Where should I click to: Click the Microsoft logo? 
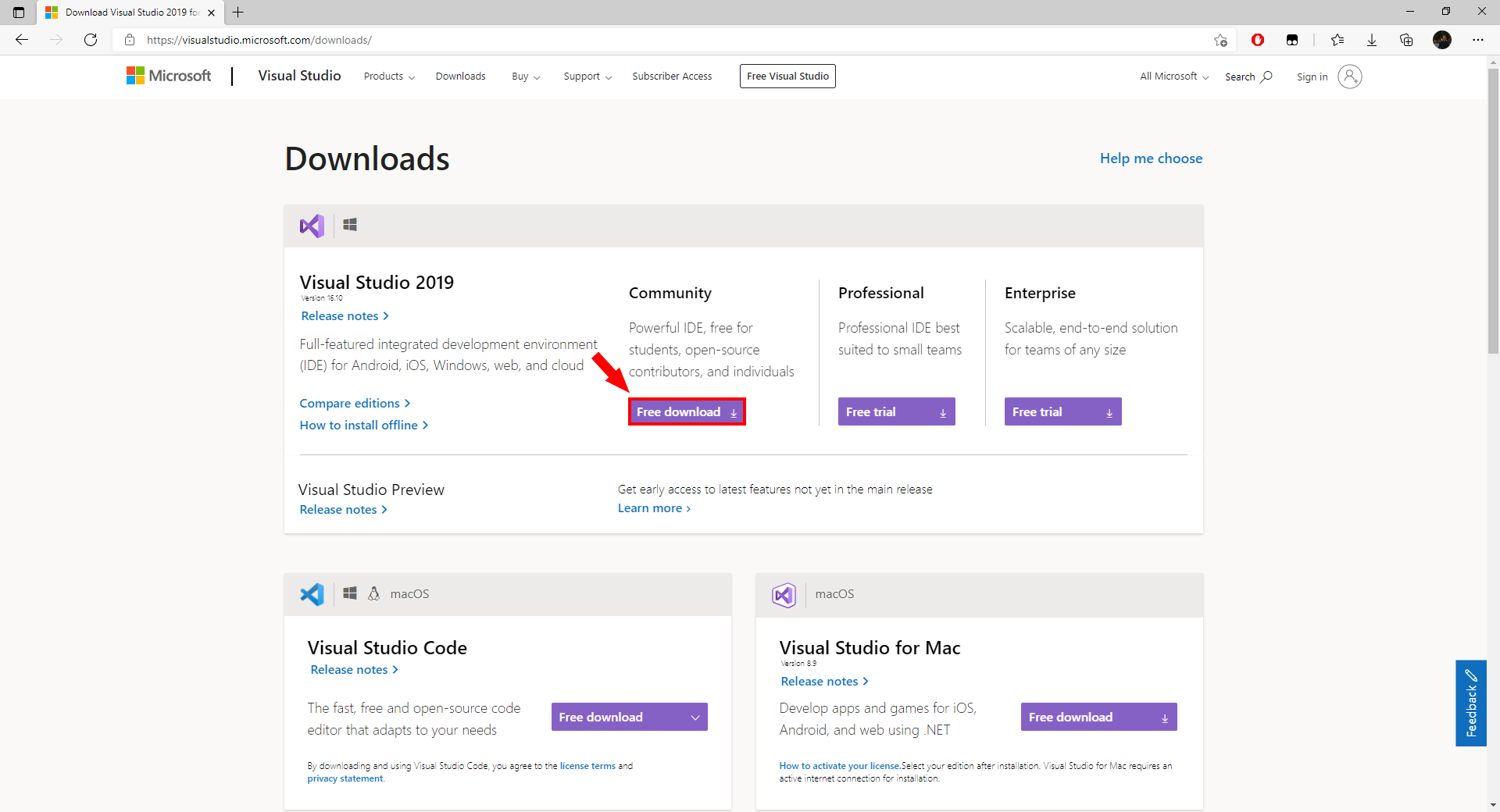[x=169, y=76]
